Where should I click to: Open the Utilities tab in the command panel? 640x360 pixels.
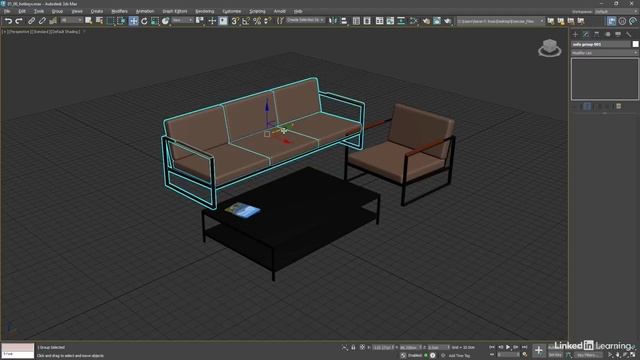(x=629, y=34)
